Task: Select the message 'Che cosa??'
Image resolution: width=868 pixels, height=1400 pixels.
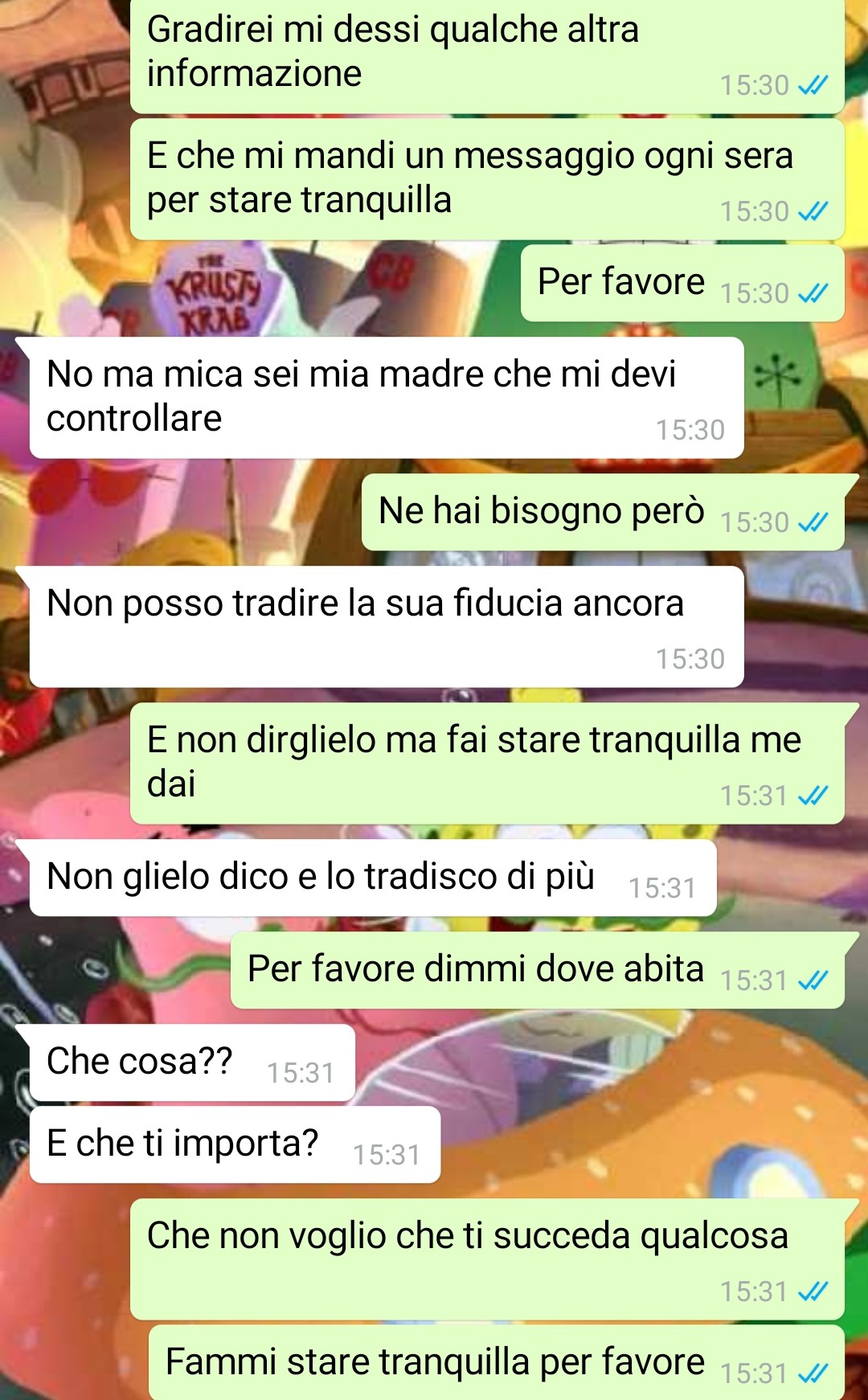Action: tap(192, 1062)
